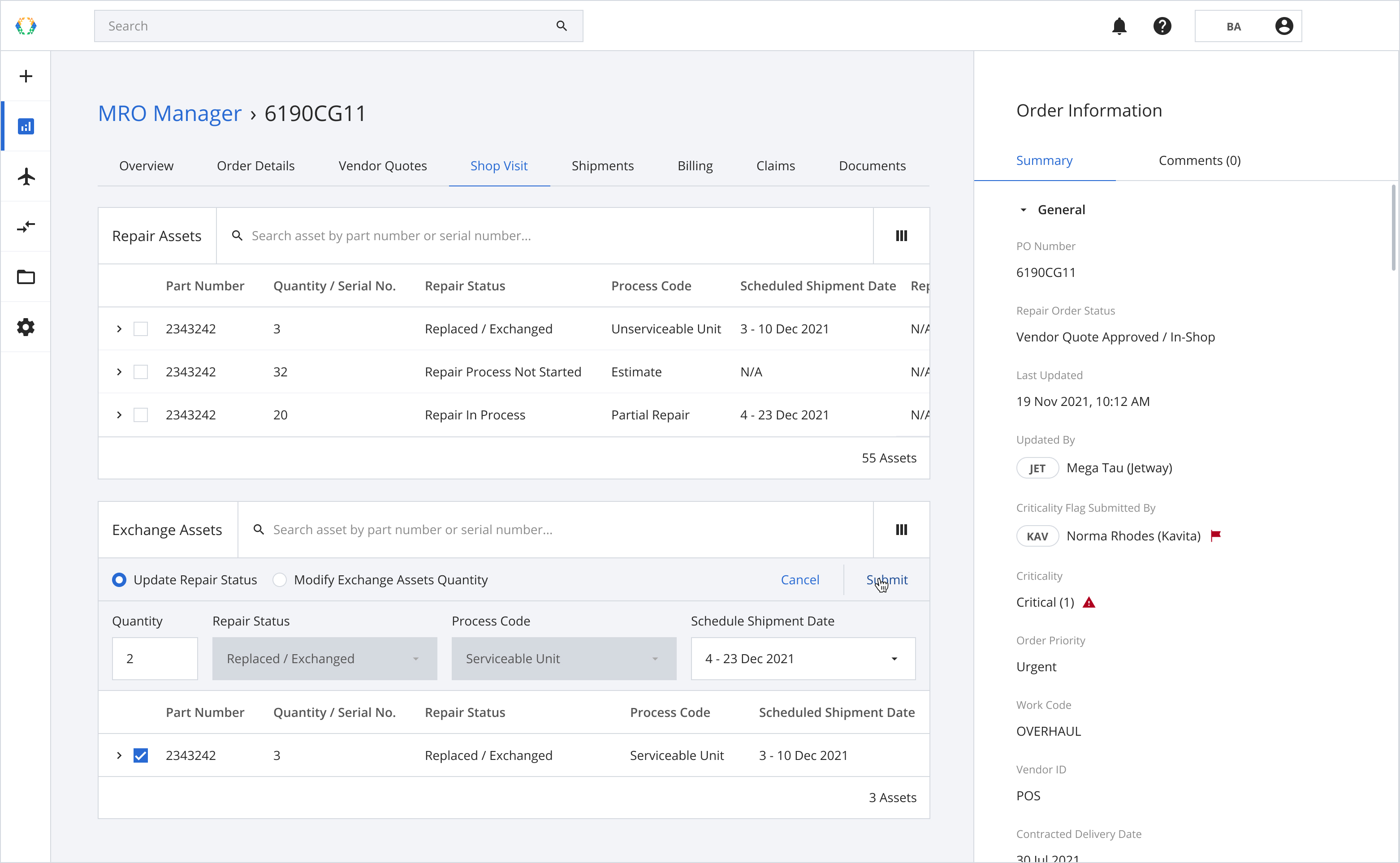Open the Documents tab

872,166
